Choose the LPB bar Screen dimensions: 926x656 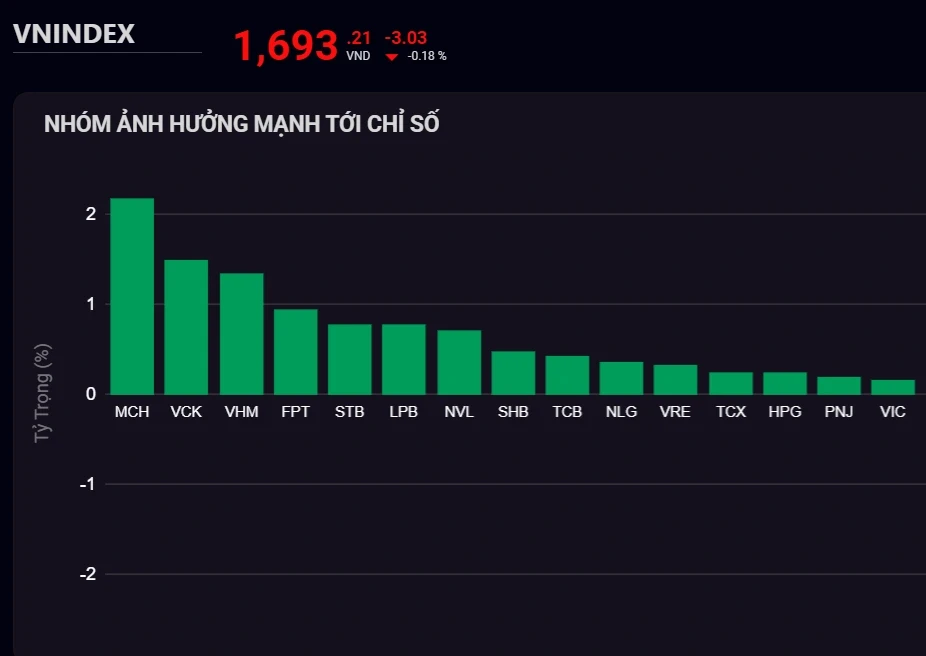(404, 359)
